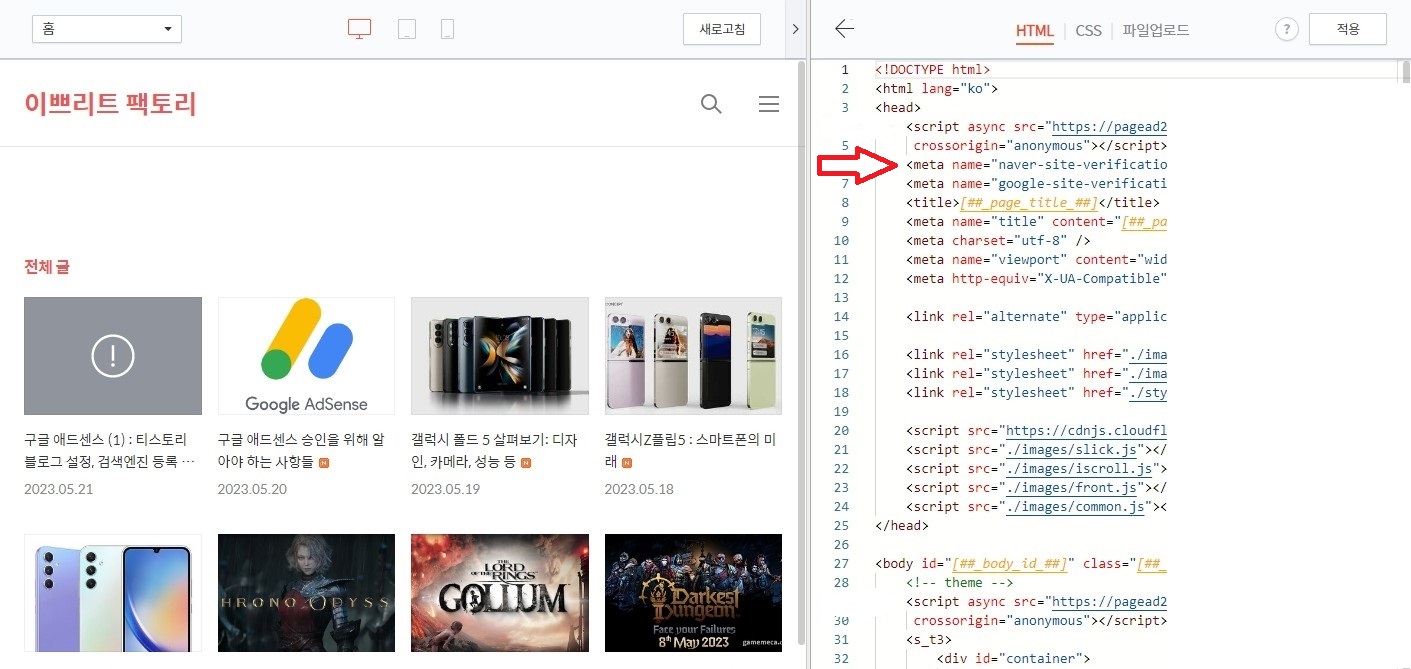Click the date 2023.05.21
Image resolution: width=1411 pixels, height=669 pixels.
59,489
